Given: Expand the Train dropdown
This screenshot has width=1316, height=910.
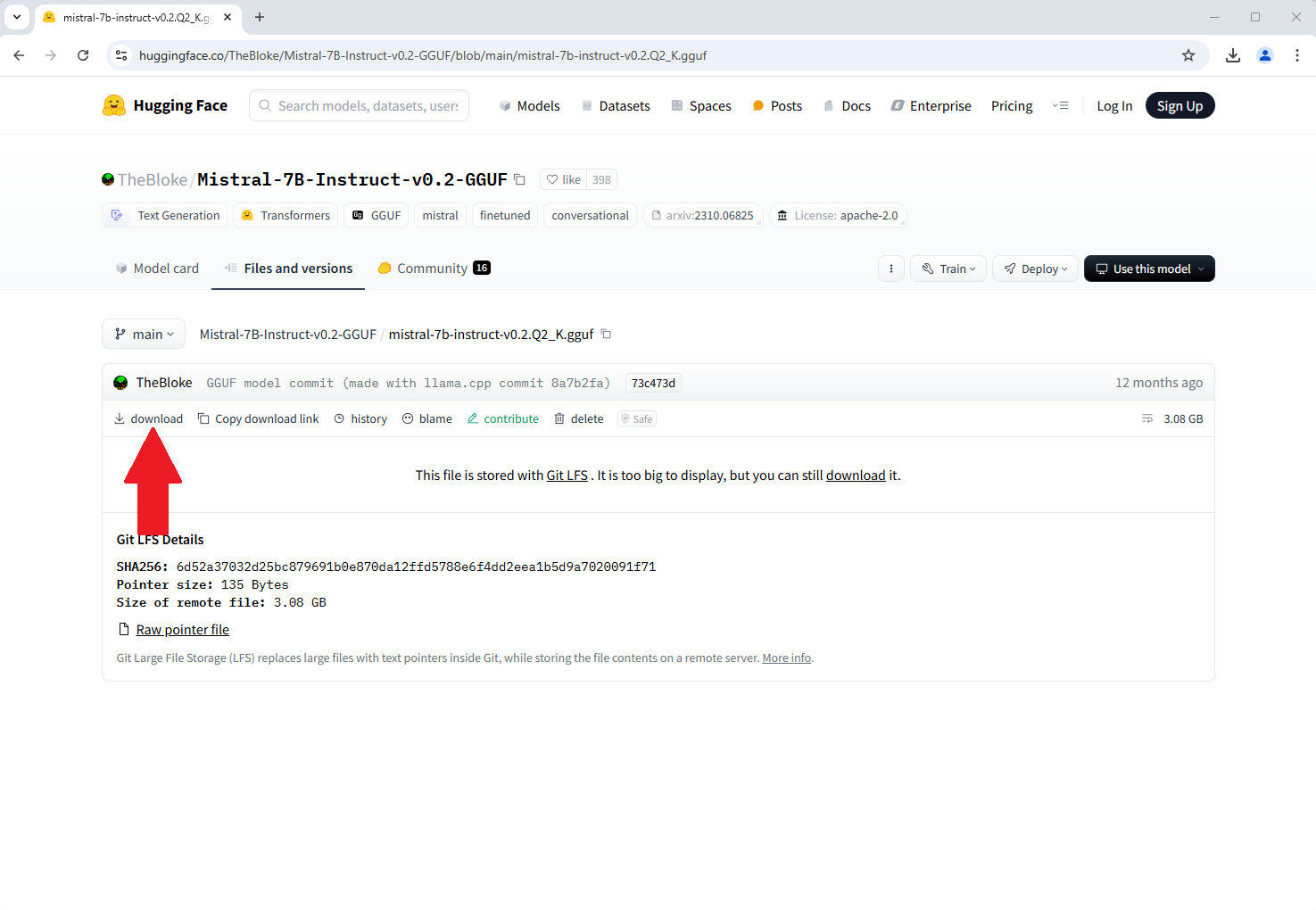Looking at the screenshot, I should [x=948, y=269].
